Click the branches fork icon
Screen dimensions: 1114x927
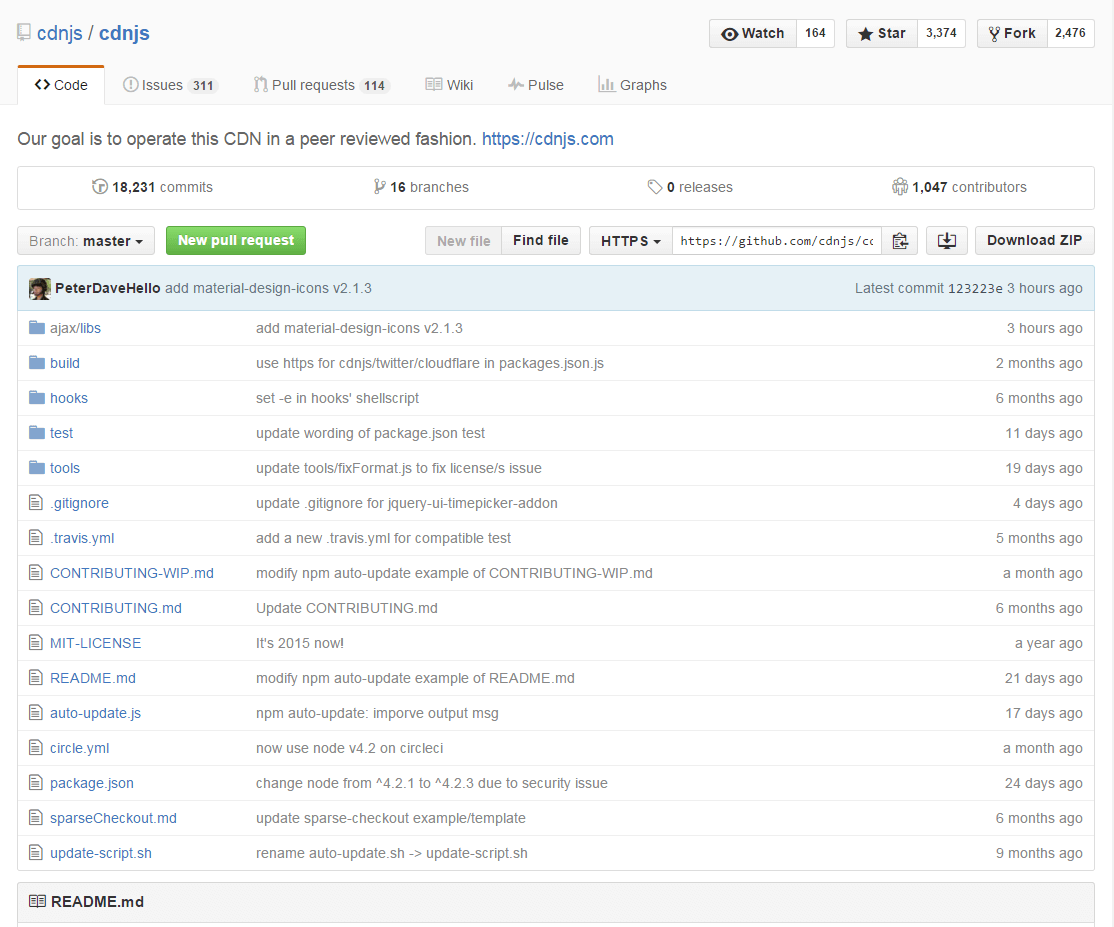coord(379,187)
